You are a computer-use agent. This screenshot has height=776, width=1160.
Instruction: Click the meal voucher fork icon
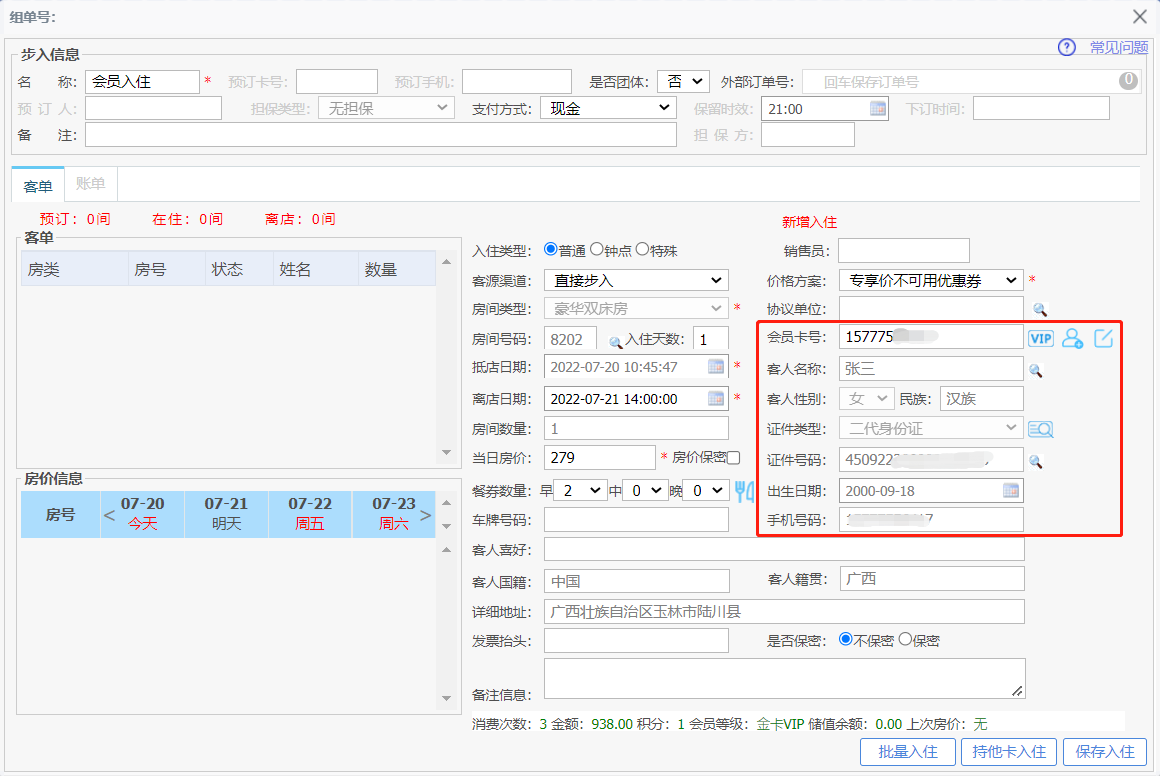point(744,491)
